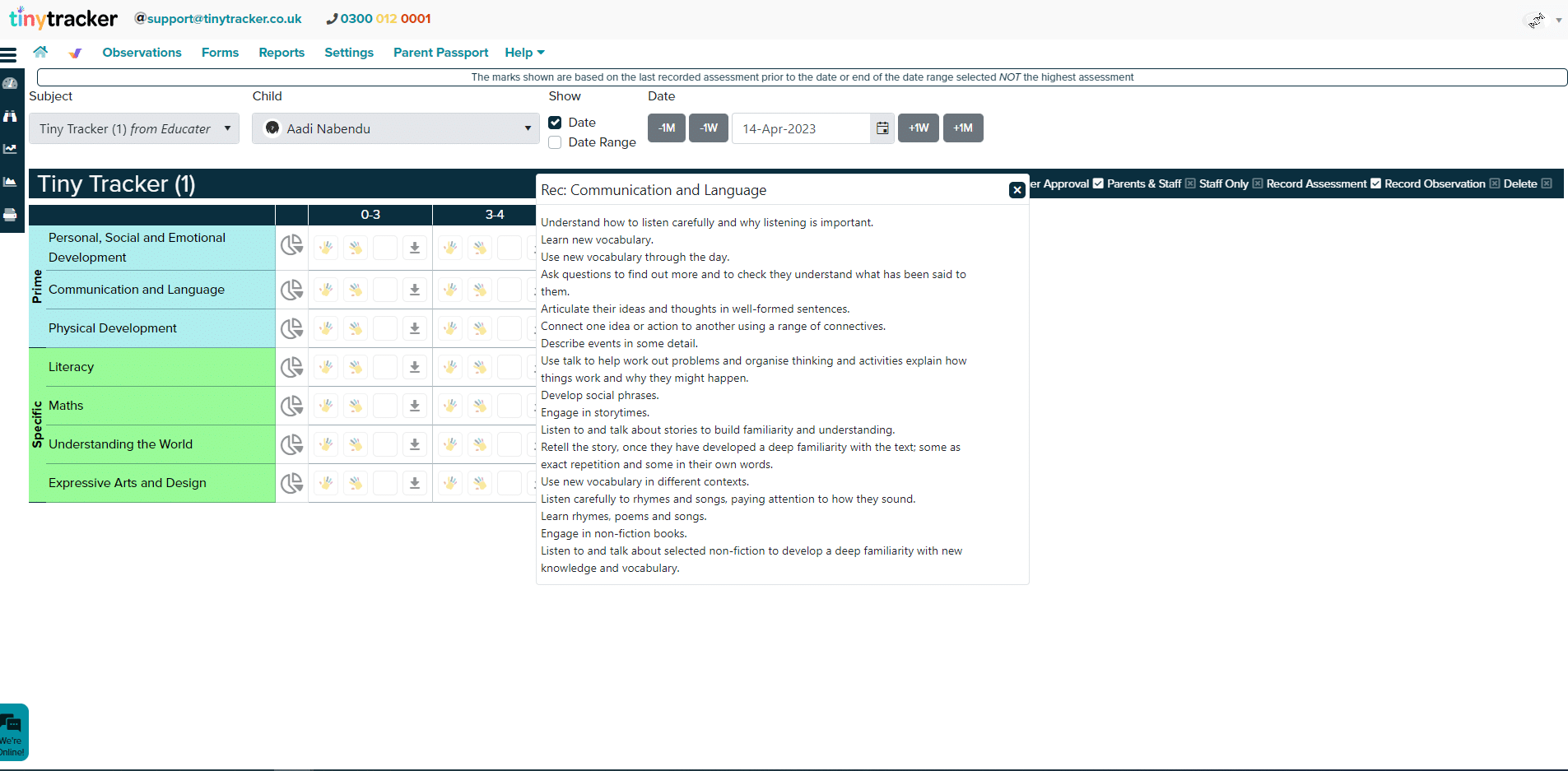Viewport: 1568px width, 771px height.
Task: Toggle the Staff Only checkbox
Action: (1258, 183)
